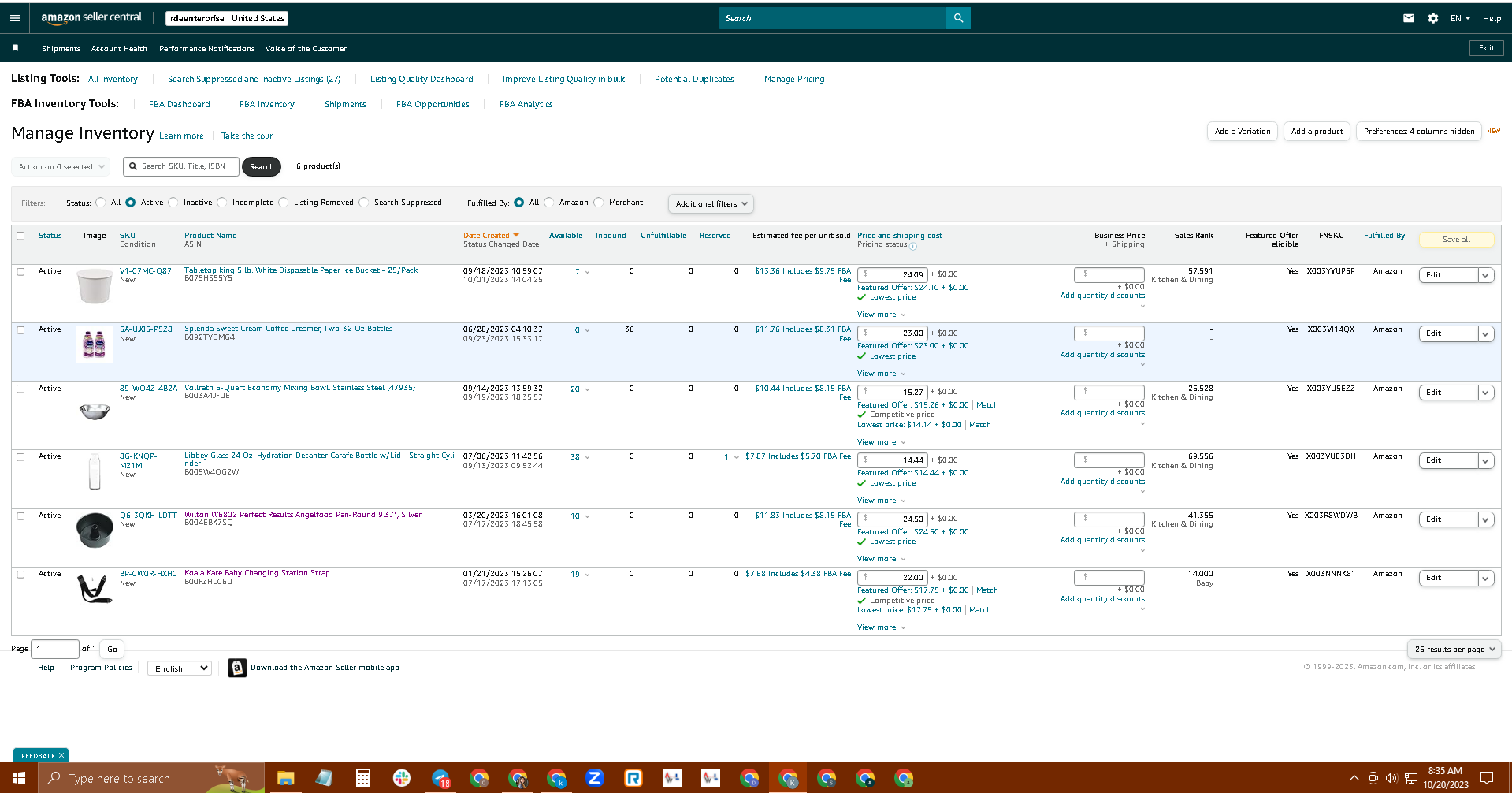
Task: Open the Windows Start menu
Action: coord(19,778)
